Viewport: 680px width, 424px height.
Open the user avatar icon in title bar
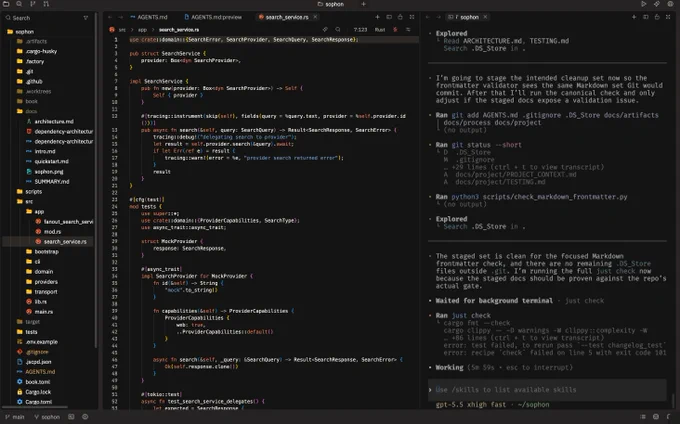coord(670,4)
